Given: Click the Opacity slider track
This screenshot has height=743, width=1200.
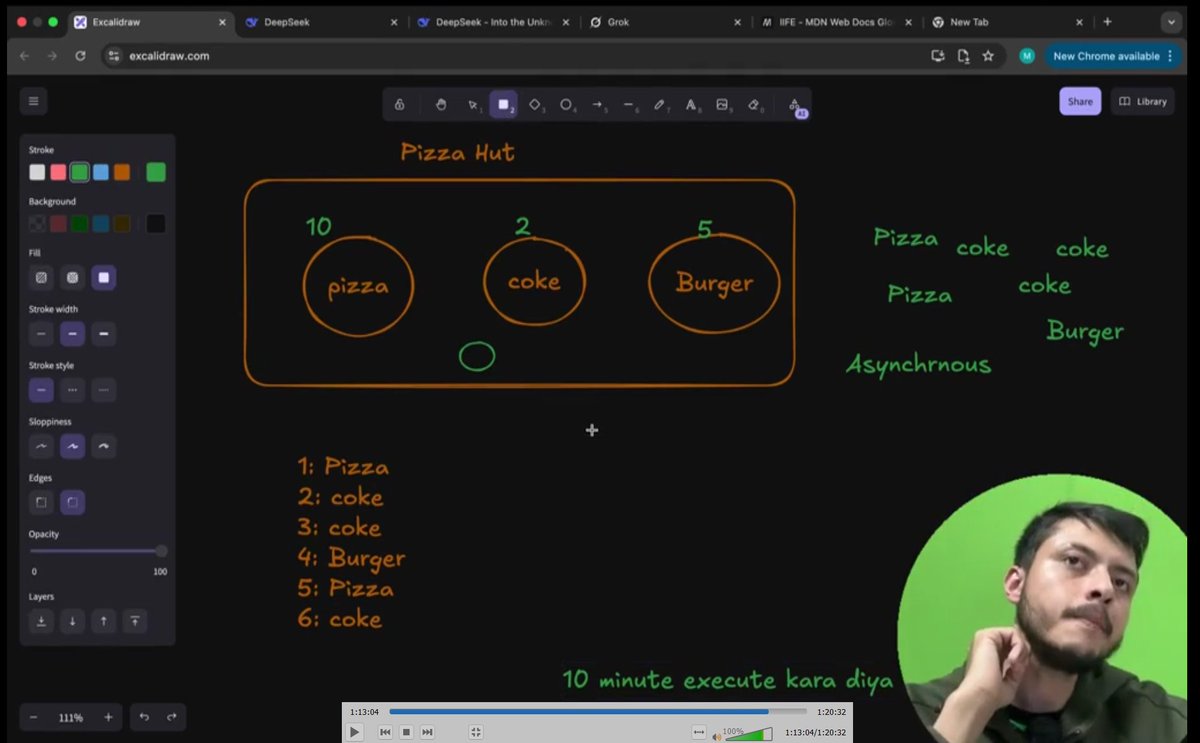Looking at the screenshot, I should point(97,551).
